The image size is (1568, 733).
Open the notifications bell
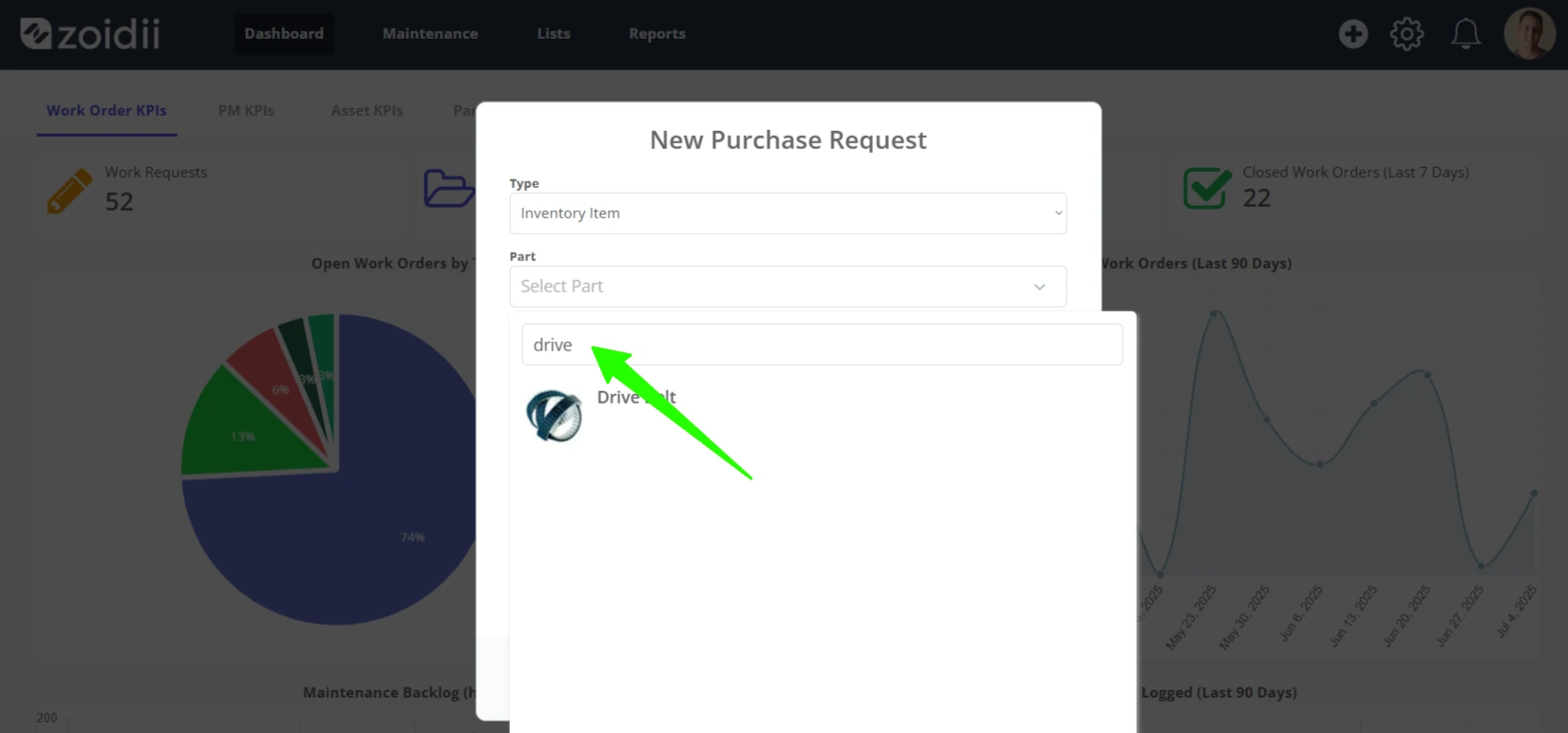(1465, 34)
